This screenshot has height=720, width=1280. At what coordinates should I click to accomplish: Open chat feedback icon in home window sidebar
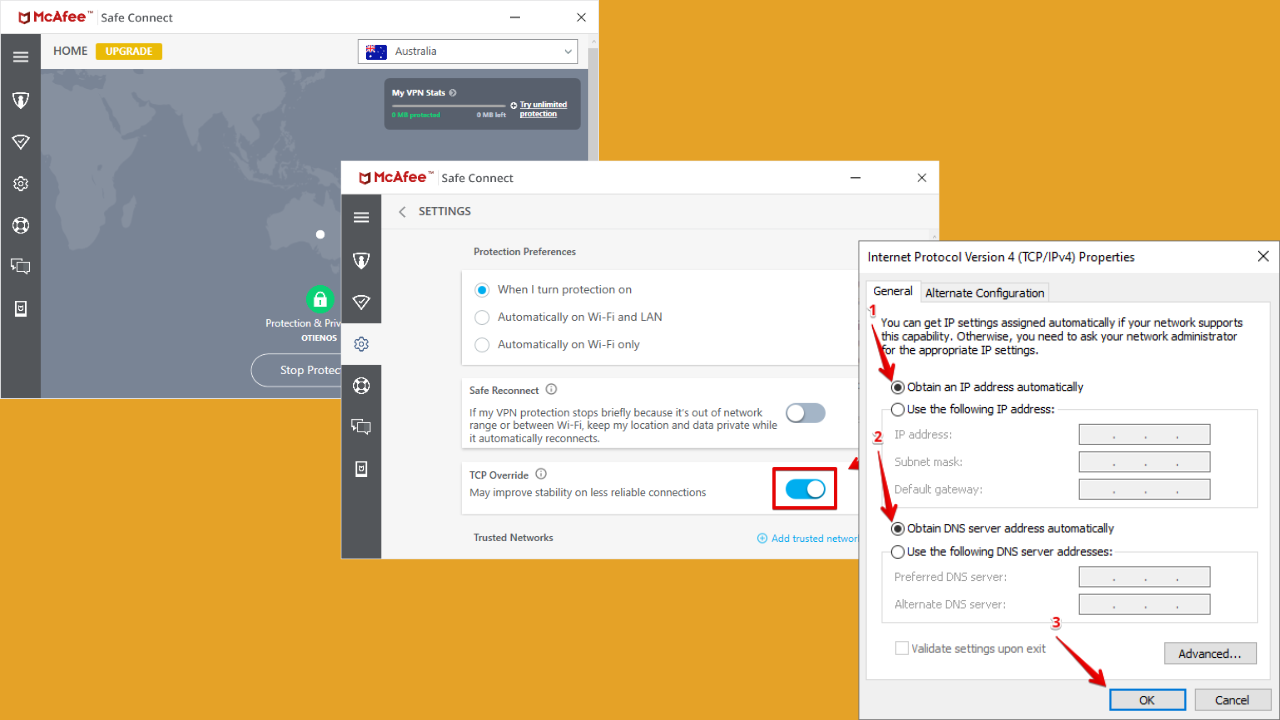20,266
